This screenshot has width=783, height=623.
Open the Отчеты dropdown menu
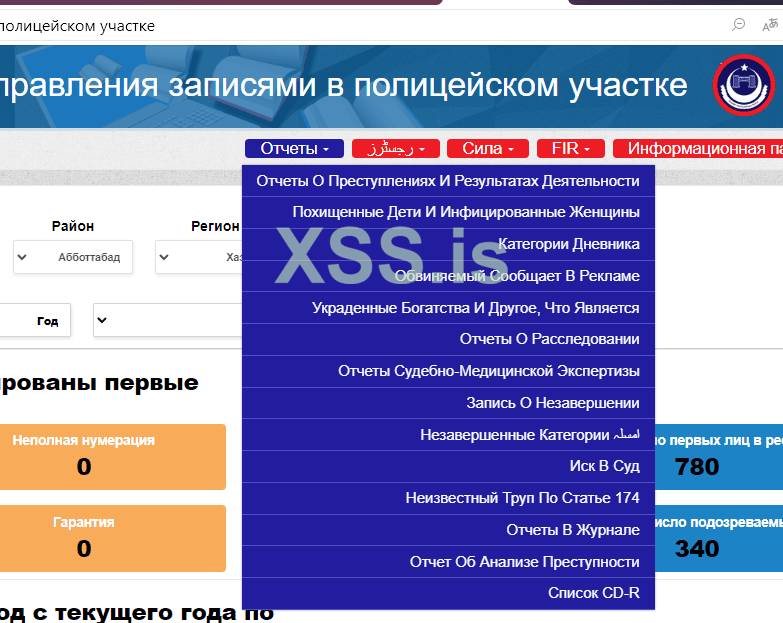click(294, 148)
